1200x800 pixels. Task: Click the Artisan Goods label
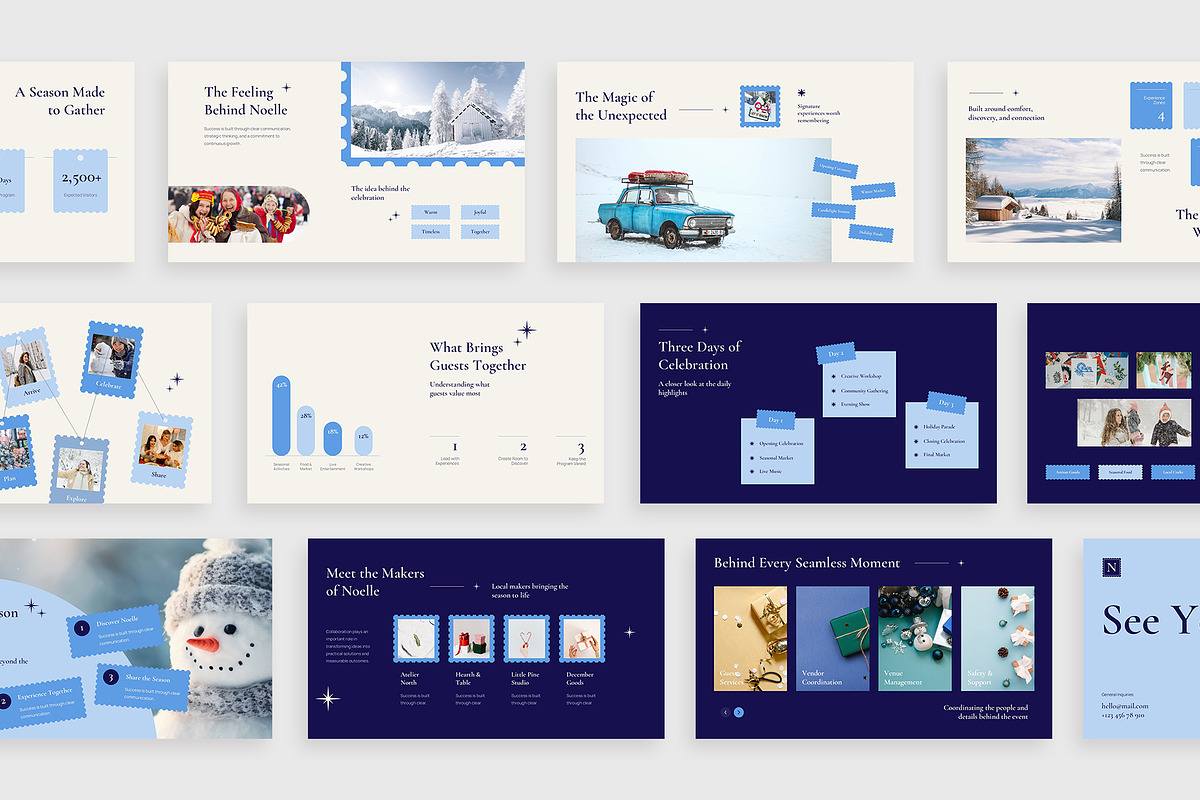1066,471
